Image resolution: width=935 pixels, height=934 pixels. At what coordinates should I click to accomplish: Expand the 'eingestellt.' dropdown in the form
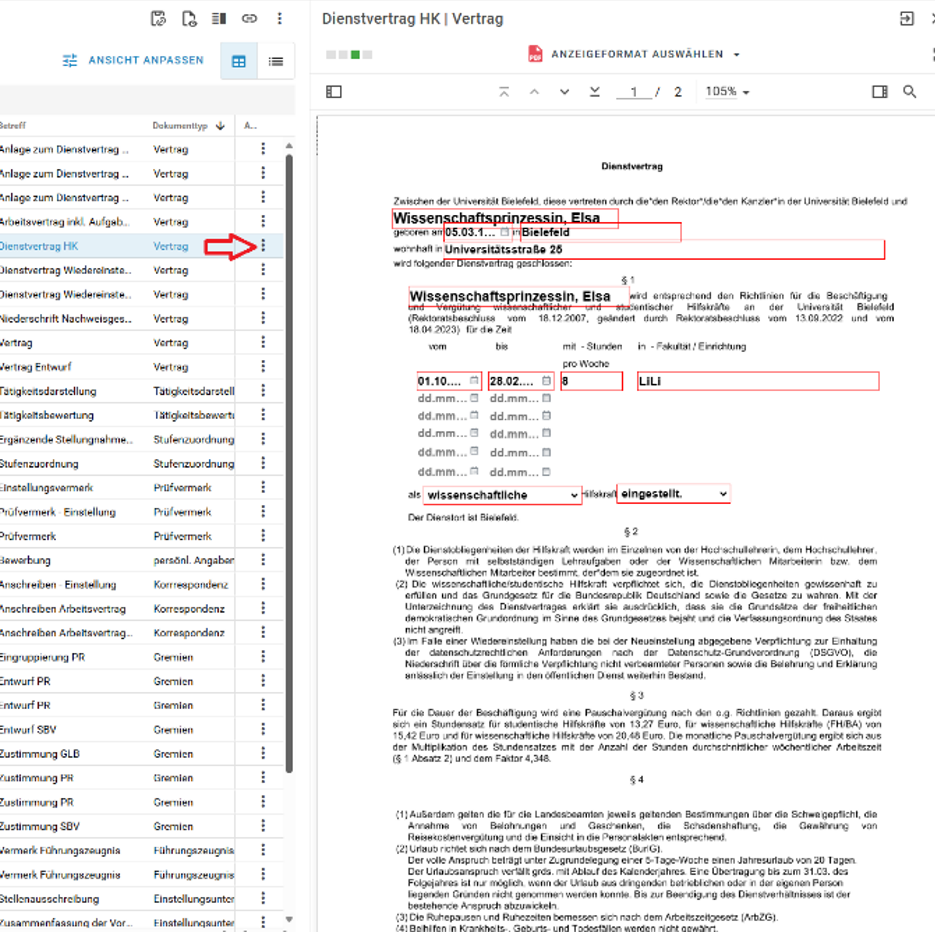pyautogui.click(x=722, y=493)
